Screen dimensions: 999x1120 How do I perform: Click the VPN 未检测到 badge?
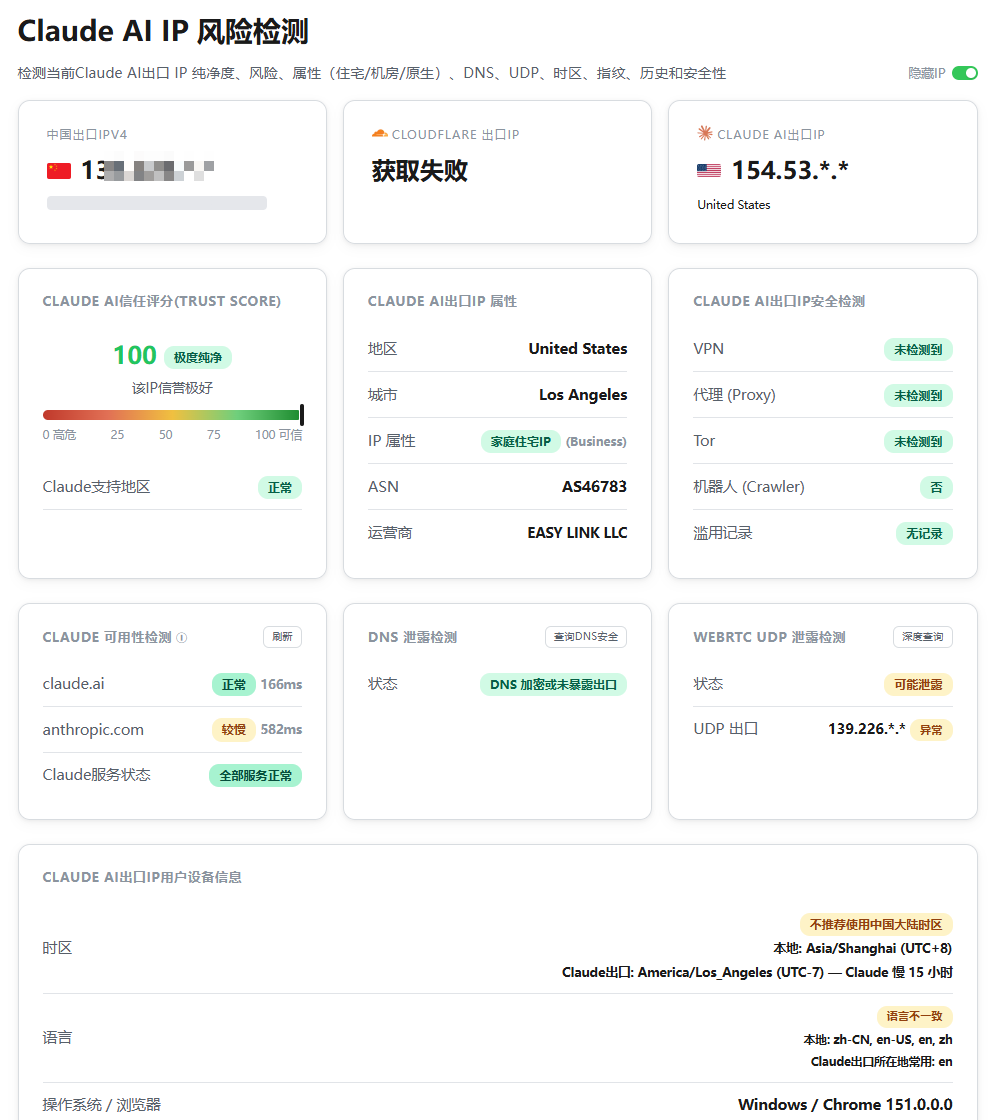[x=918, y=349]
